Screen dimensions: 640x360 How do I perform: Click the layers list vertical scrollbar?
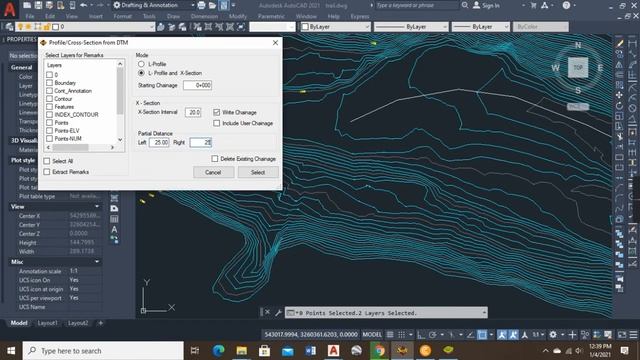[x=120, y=91]
